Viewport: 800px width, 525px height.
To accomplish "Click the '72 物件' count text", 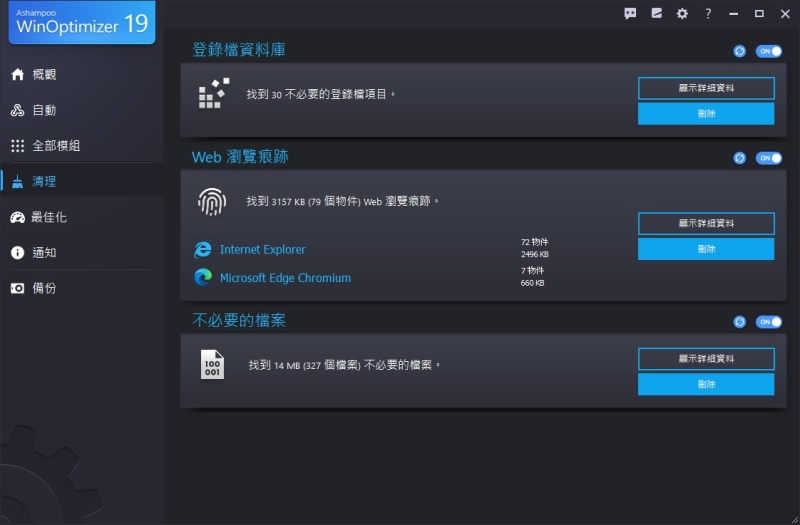I will click(534, 242).
